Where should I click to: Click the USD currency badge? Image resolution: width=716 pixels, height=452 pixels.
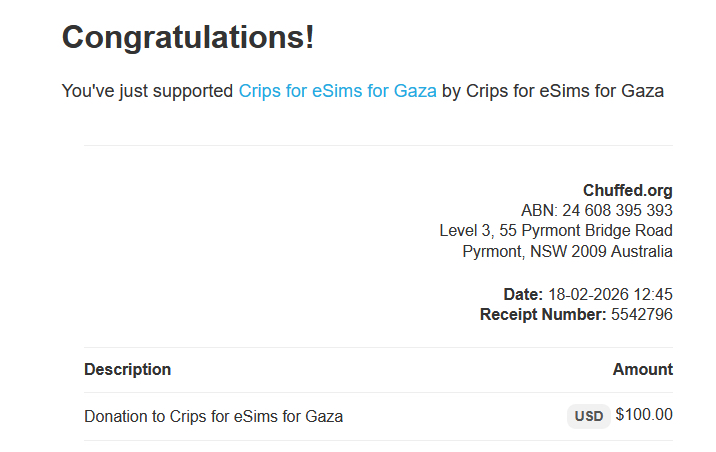pos(589,416)
